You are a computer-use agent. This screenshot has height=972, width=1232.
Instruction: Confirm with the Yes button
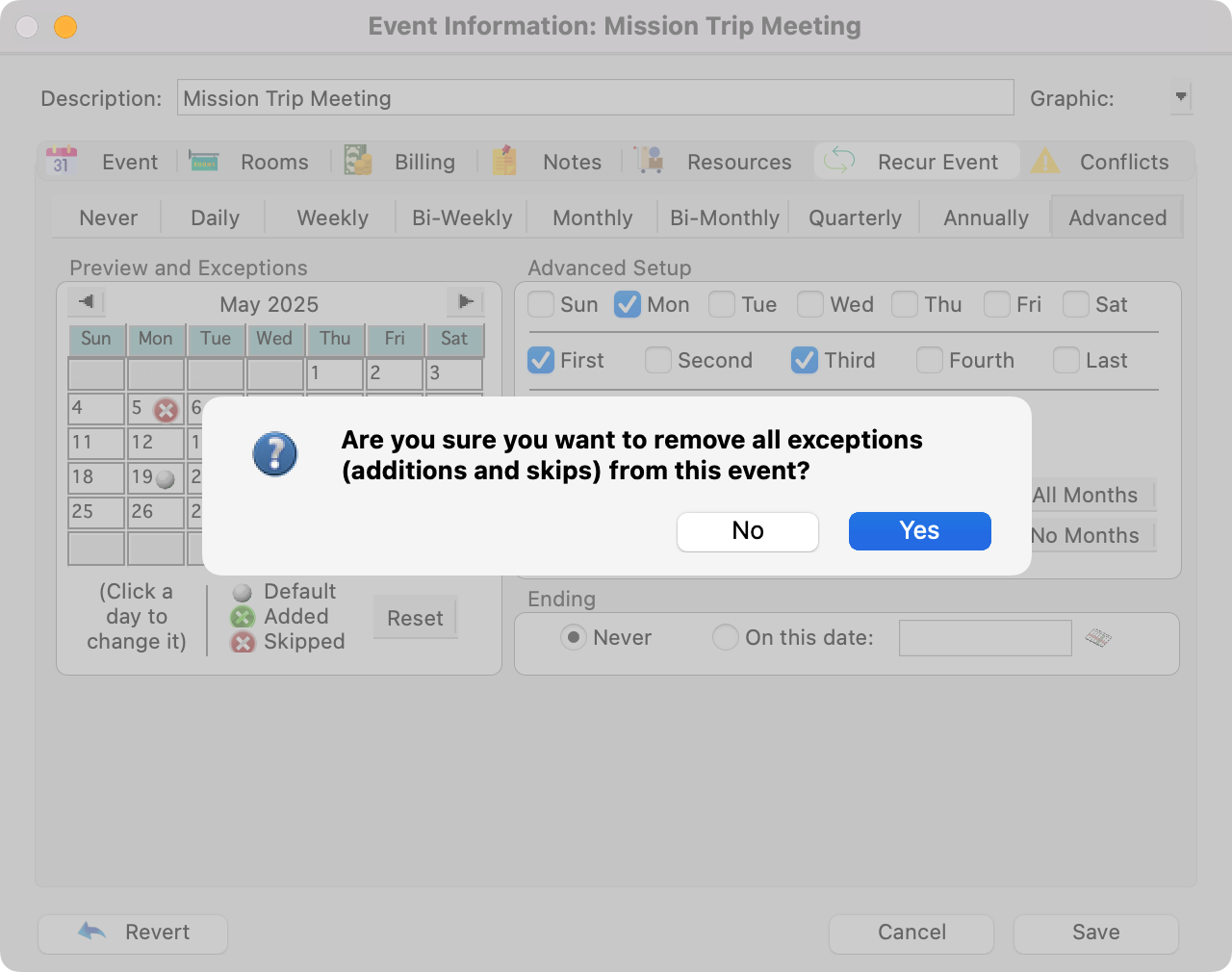click(919, 531)
